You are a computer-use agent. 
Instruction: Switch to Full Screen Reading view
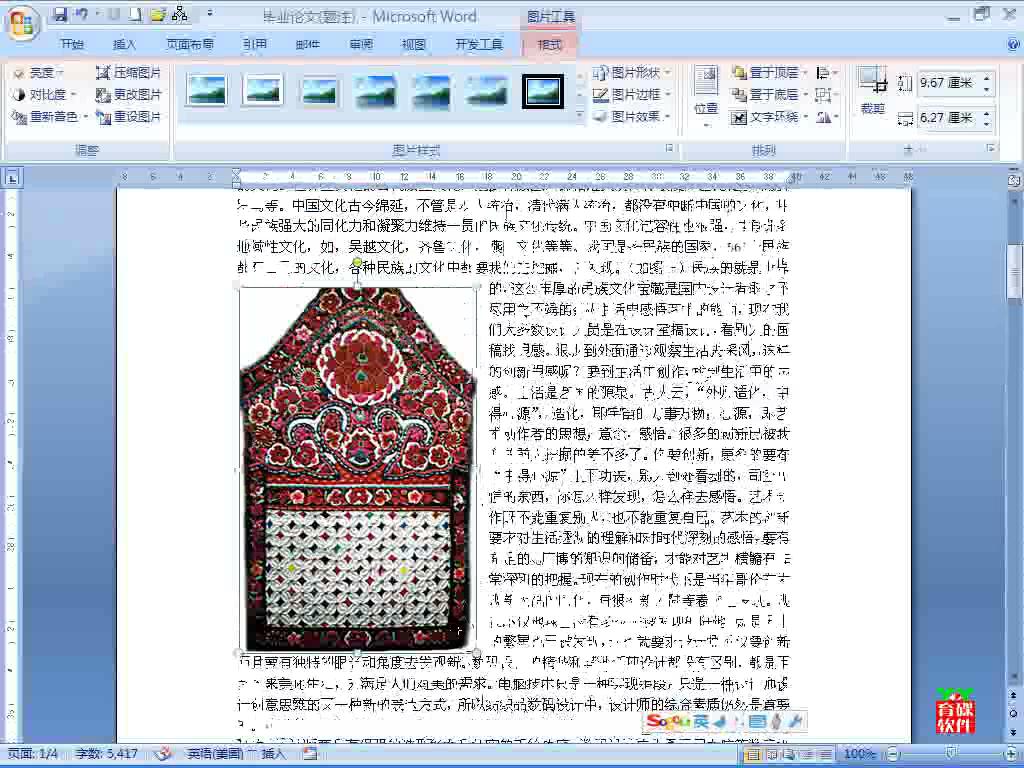point(773,754)
